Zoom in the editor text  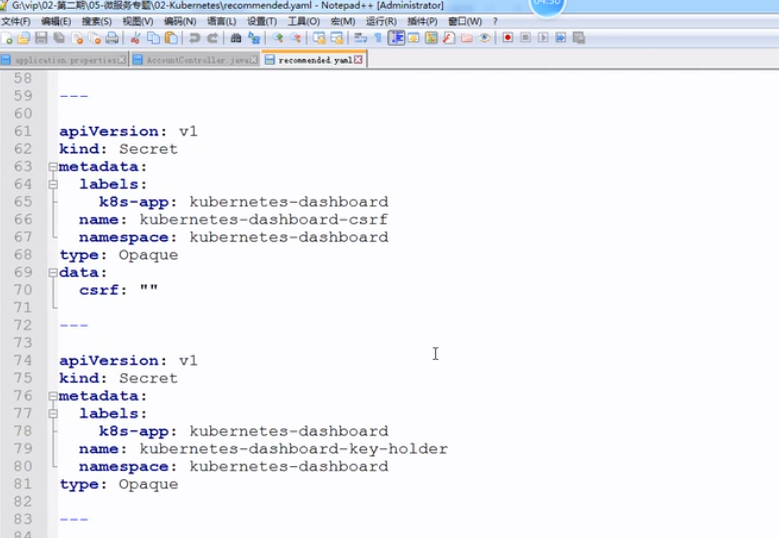coord(277,38)
